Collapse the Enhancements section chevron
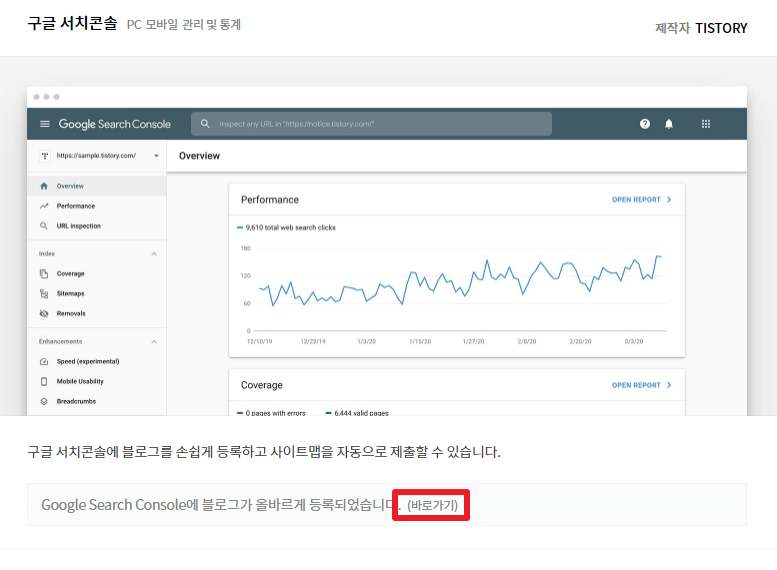Image resolution: width=777 pixels, height=570 pixels. pyautogui.click(x=154, y=342)
